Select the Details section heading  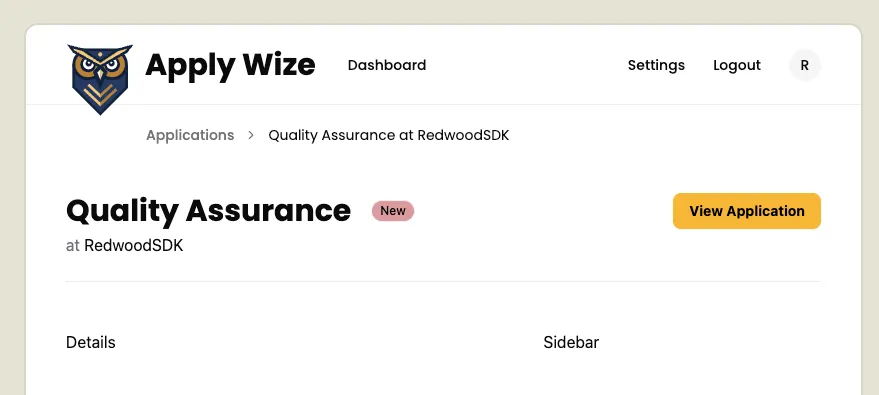(91, 342)
